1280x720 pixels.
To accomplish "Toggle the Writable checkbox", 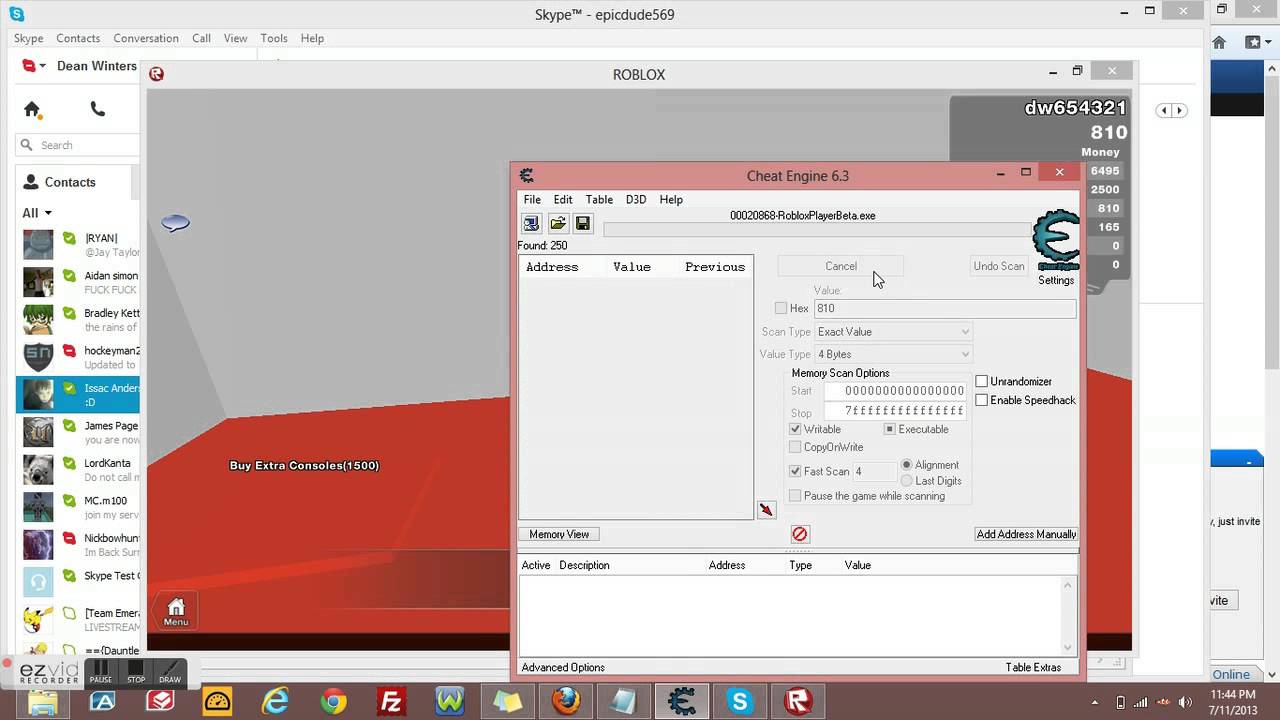I will [x=795, y=429].
